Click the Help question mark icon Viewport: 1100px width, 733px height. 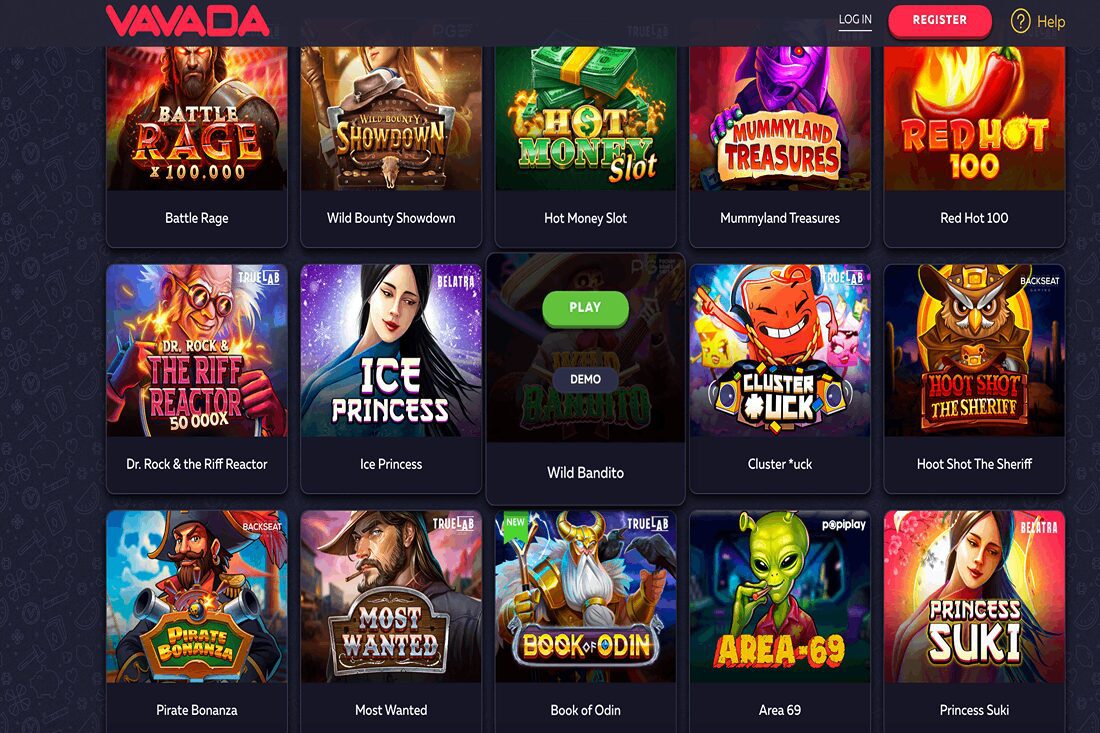click(1020, 22)
